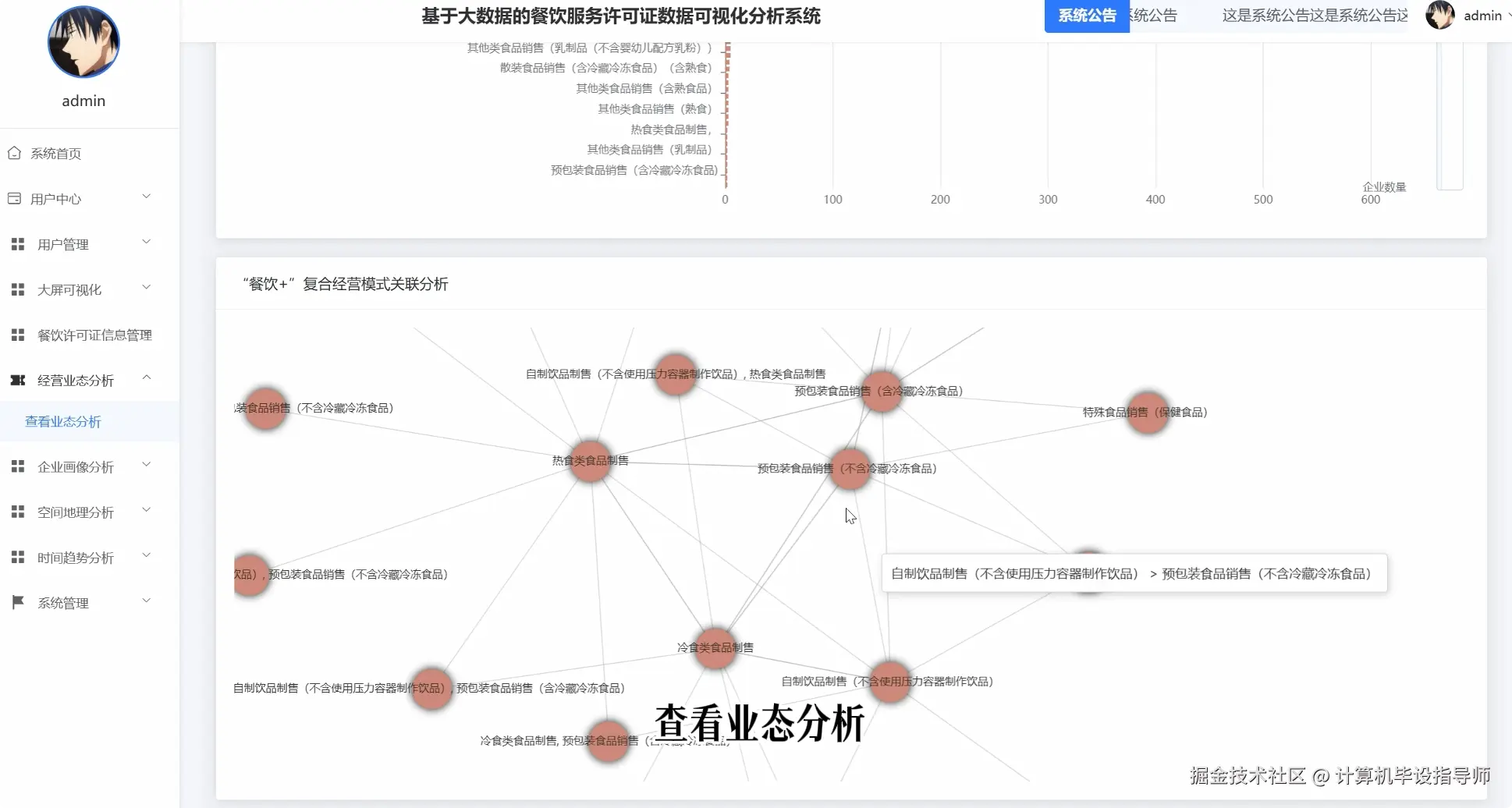Click the 企业画像分析 grid icon

pyautogui.click(x=18, y=466)
